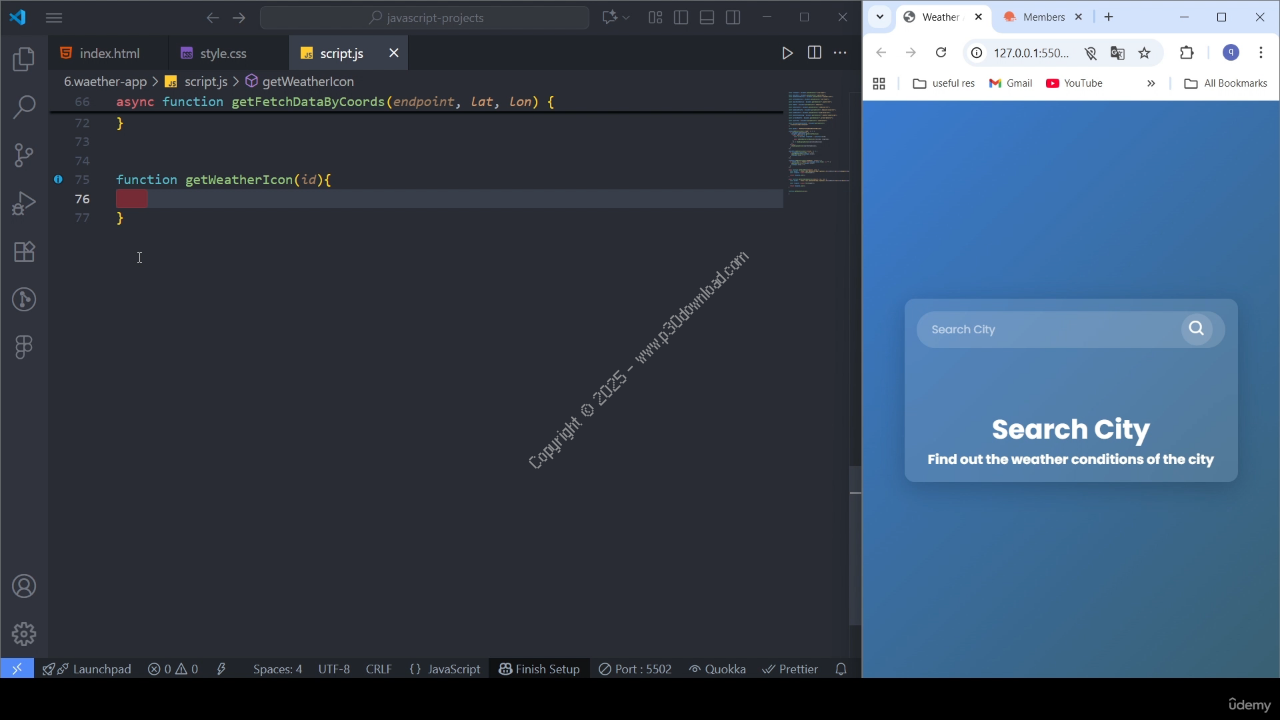The width and height of the screenshot is (1280, 720).
Task: Click the Split Editor icon
Action: (x=814, y=53)
